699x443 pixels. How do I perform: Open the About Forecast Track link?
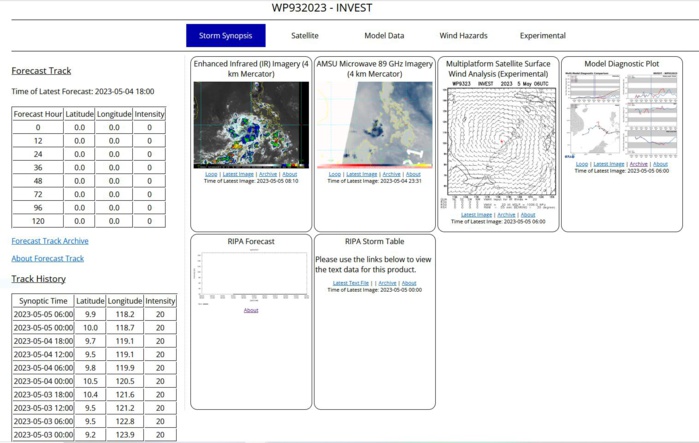coord(48,258)
